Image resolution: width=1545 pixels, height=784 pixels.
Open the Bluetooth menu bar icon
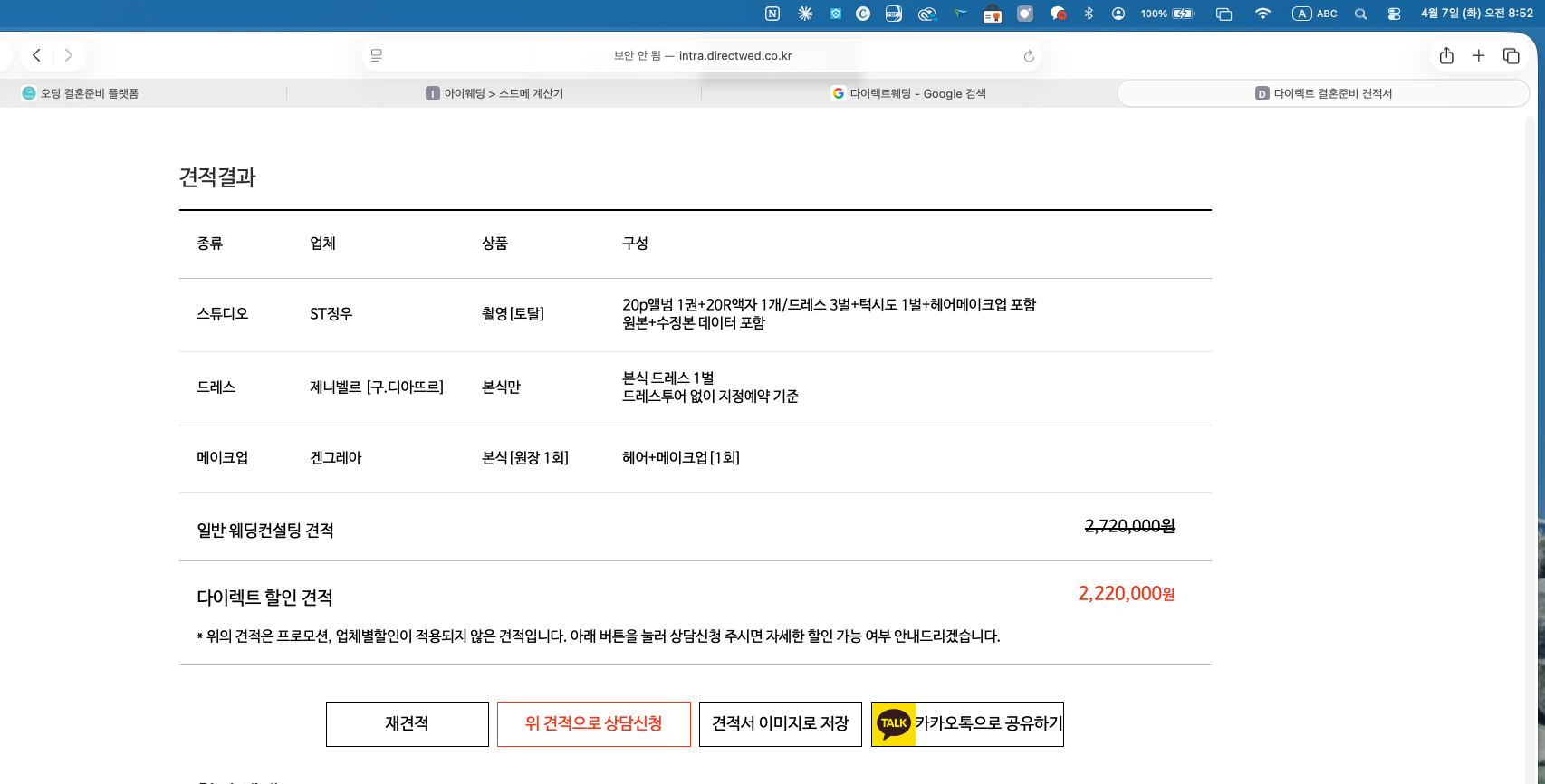coord(1089,14)
